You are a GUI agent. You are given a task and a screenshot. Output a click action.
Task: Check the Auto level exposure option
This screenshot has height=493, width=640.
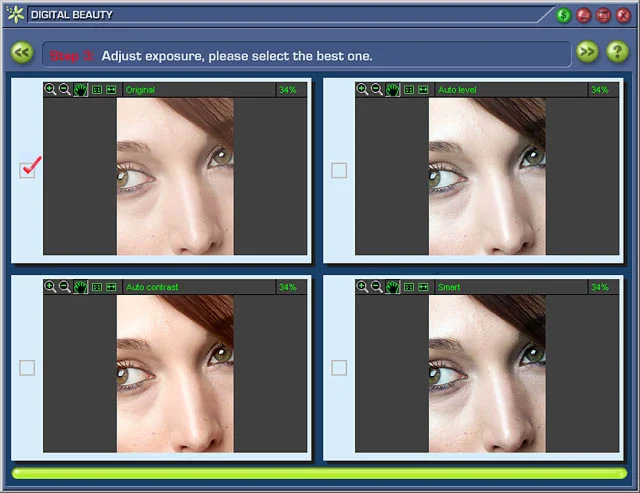(339, 170)
